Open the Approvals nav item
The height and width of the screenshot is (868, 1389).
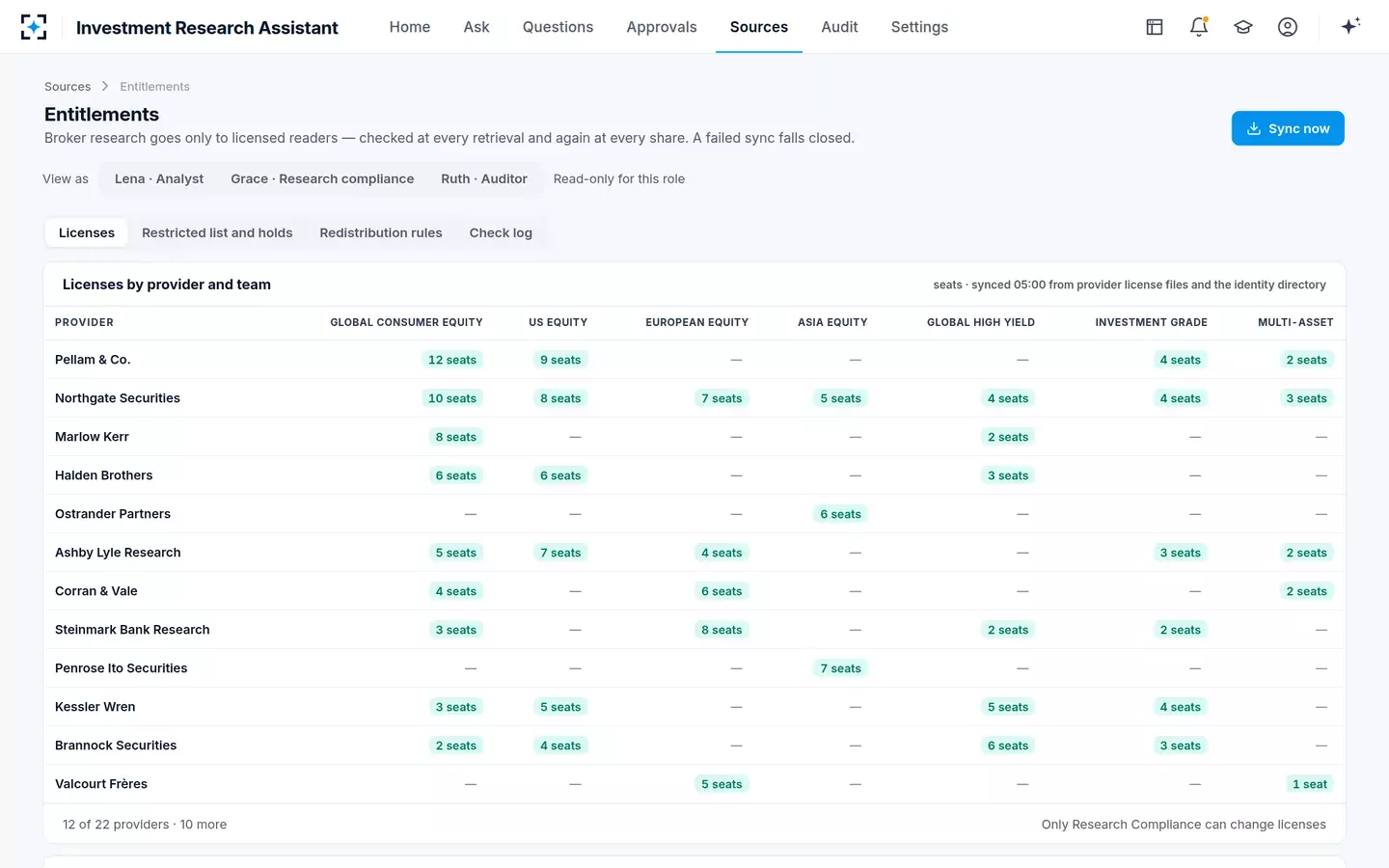662,27
